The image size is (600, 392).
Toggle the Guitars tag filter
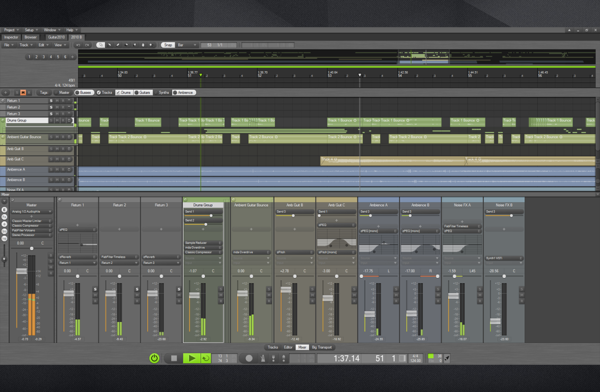click(143, 93)
